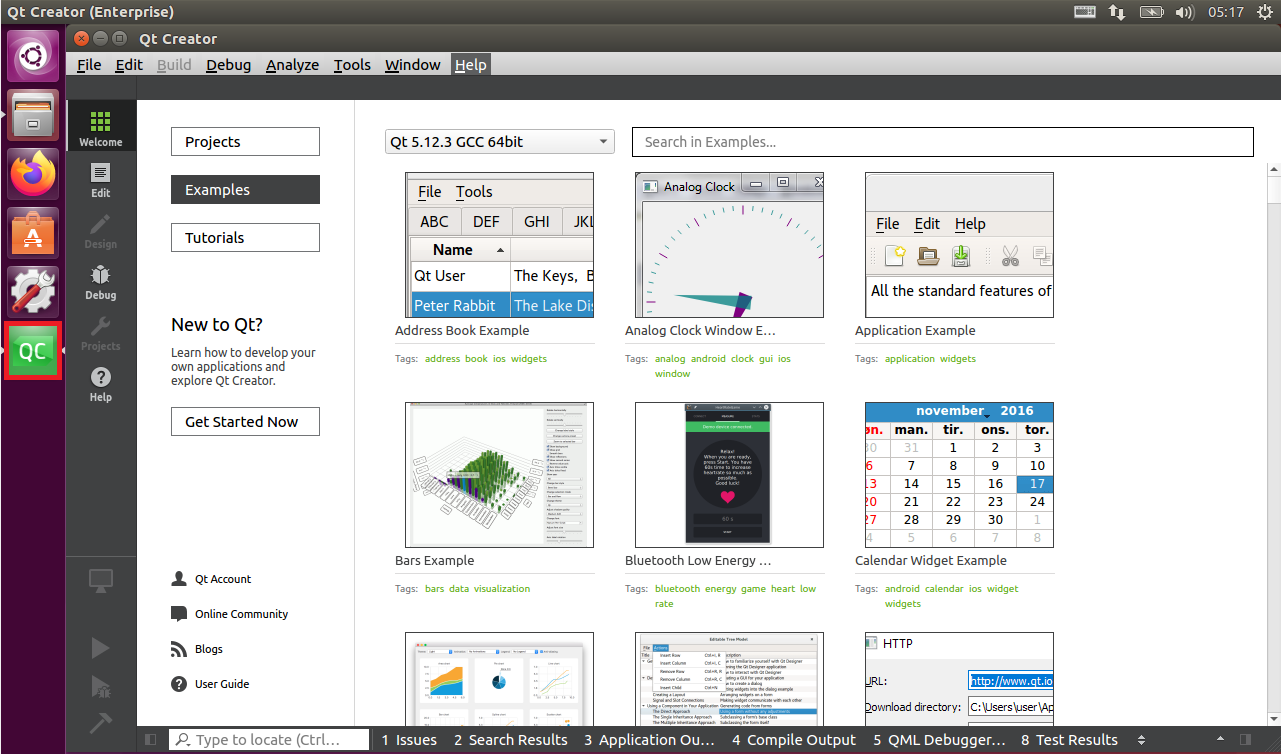This screenshot has height=754, width=1282.
Task: Open Application Example thumbnail
Action: (959, 245)
